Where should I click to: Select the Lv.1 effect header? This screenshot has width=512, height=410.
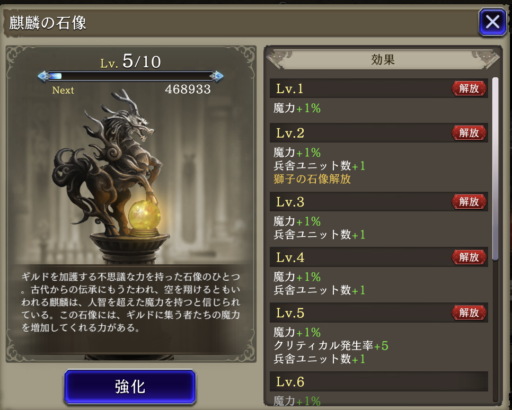click(379, 88)
